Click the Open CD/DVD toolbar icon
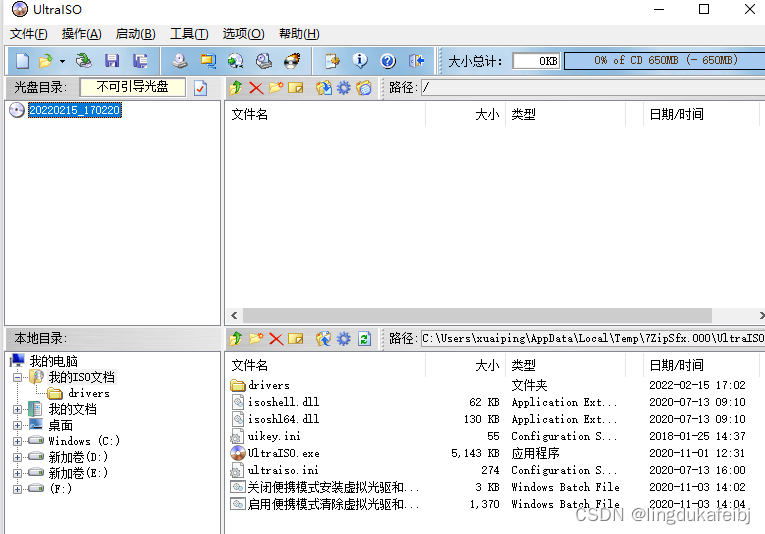765x534 pixels. 83,61
